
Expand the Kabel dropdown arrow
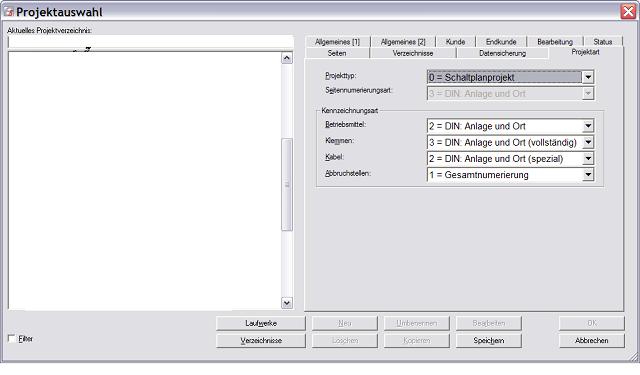click(x=588, y=159)
